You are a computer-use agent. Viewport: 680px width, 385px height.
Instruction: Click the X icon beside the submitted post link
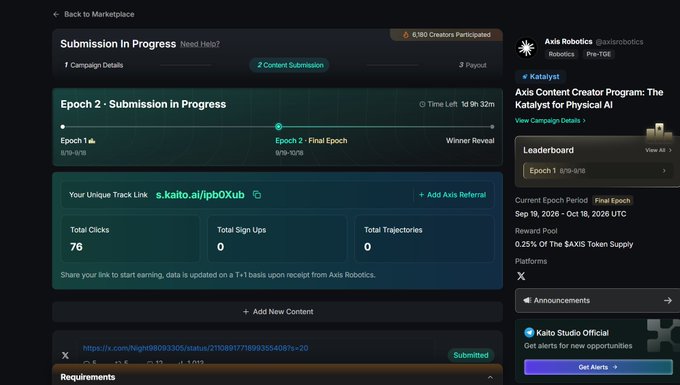pyautogui.click(x=65, y=355)
